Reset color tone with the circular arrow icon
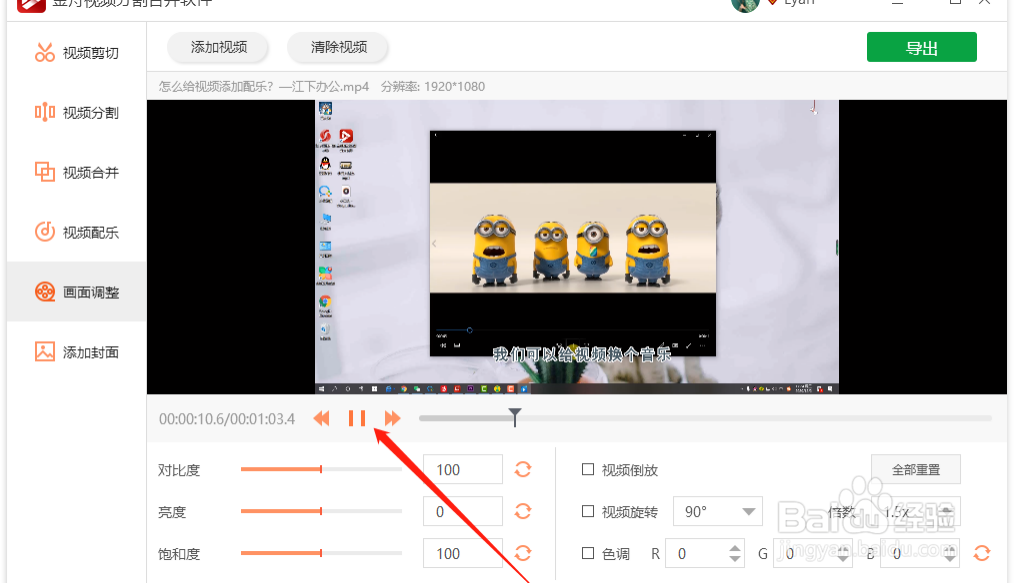 pyautogui.click(x=982, y=554)
